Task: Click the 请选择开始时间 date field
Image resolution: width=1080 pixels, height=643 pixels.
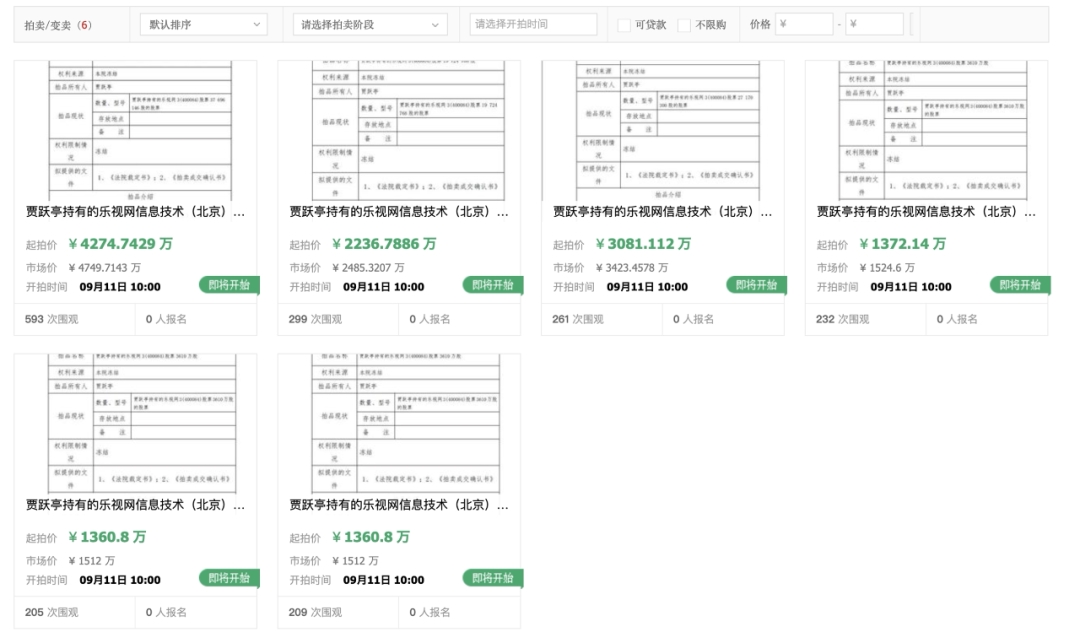Action: pos(532,24)
